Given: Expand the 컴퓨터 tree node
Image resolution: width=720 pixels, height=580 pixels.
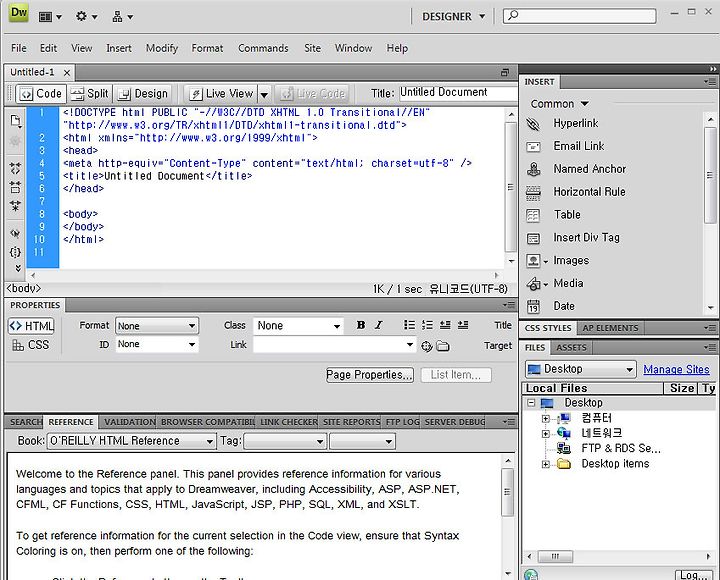Looking at the screenshot, I should click(x=546, y=419).
